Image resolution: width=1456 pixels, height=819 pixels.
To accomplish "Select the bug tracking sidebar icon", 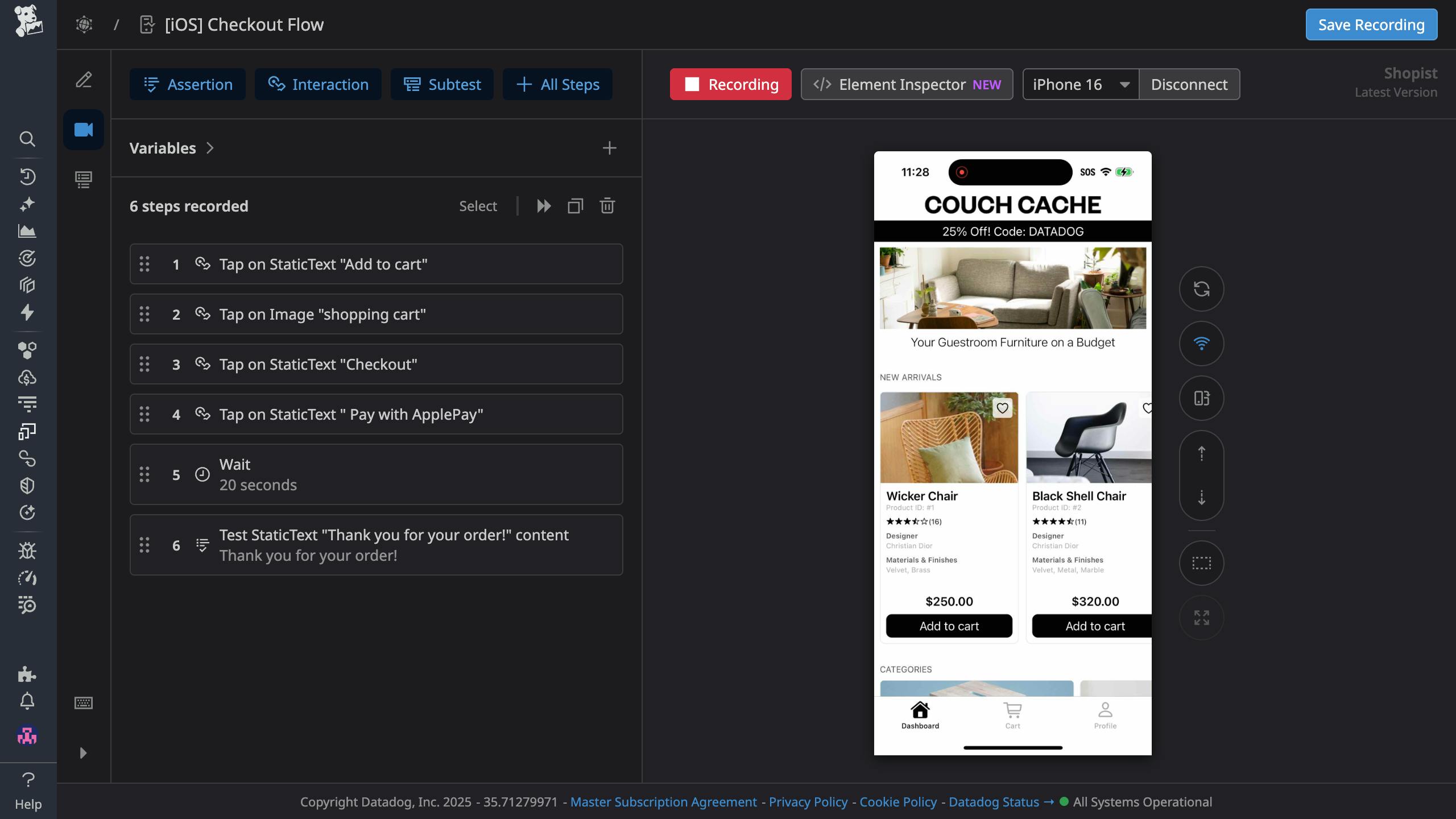I will tap(27, 551).
